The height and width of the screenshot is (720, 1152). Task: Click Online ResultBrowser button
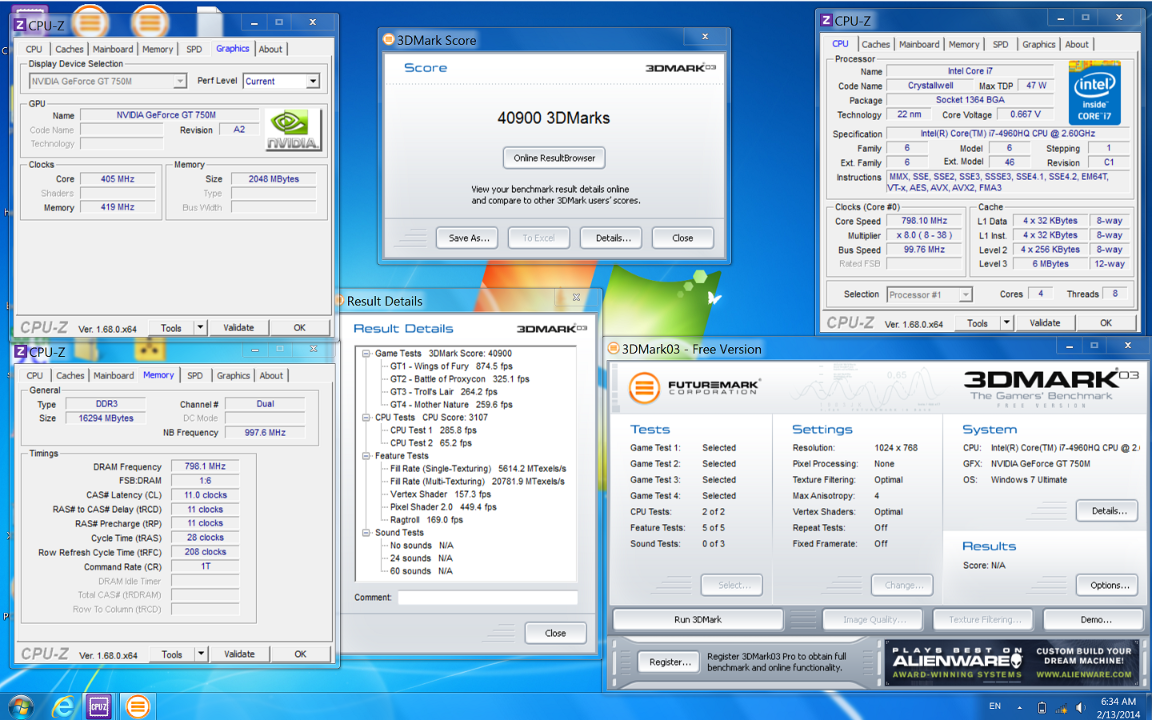554,158
